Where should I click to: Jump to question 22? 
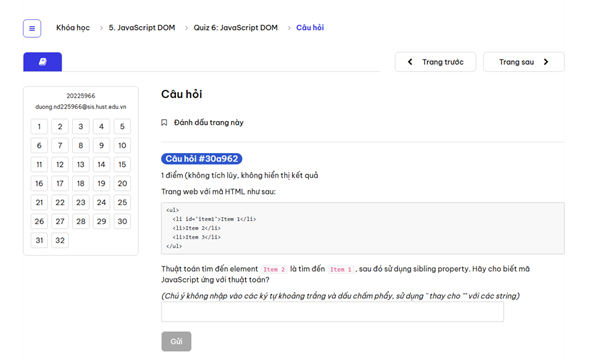click(60, 202)
